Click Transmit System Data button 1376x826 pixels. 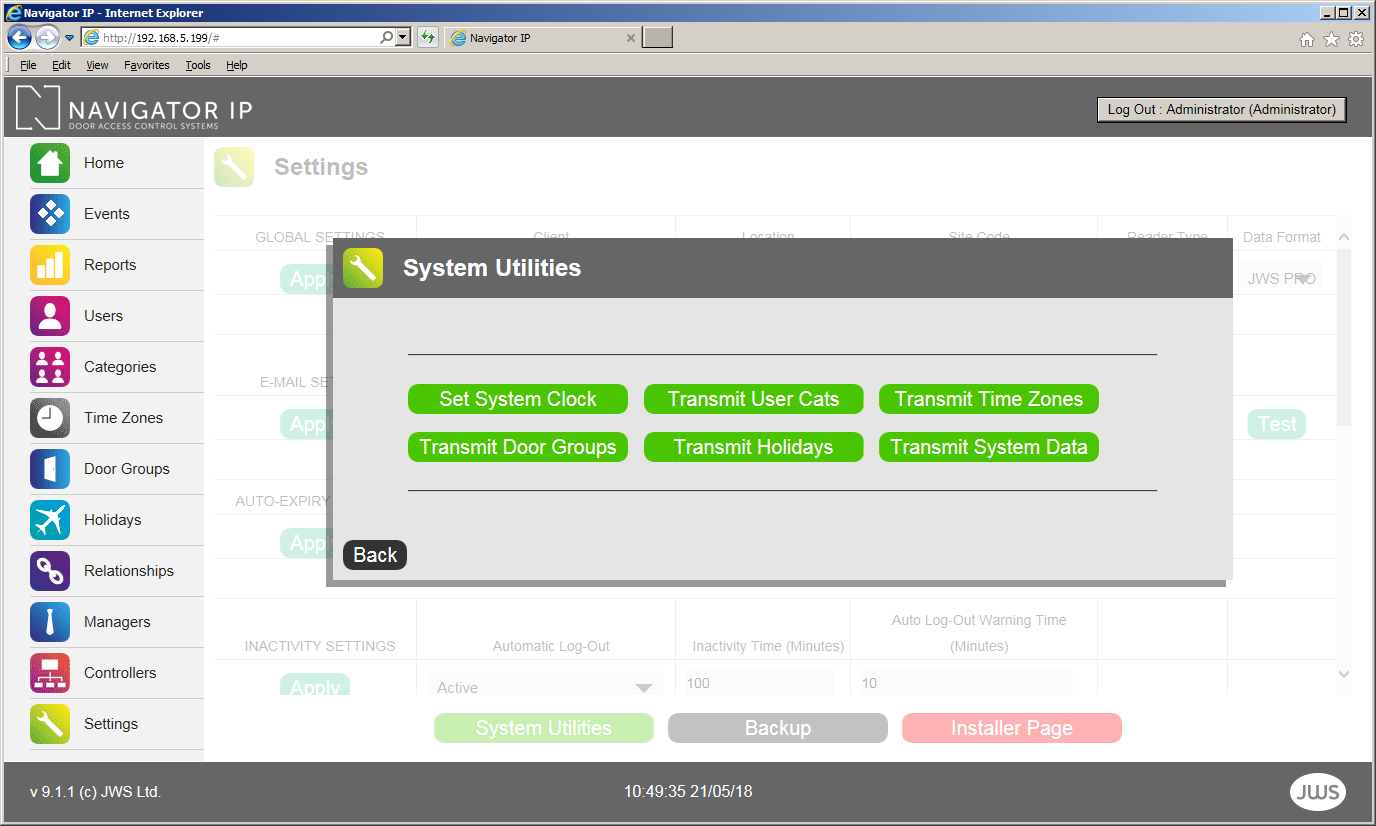tap(989, 447)
